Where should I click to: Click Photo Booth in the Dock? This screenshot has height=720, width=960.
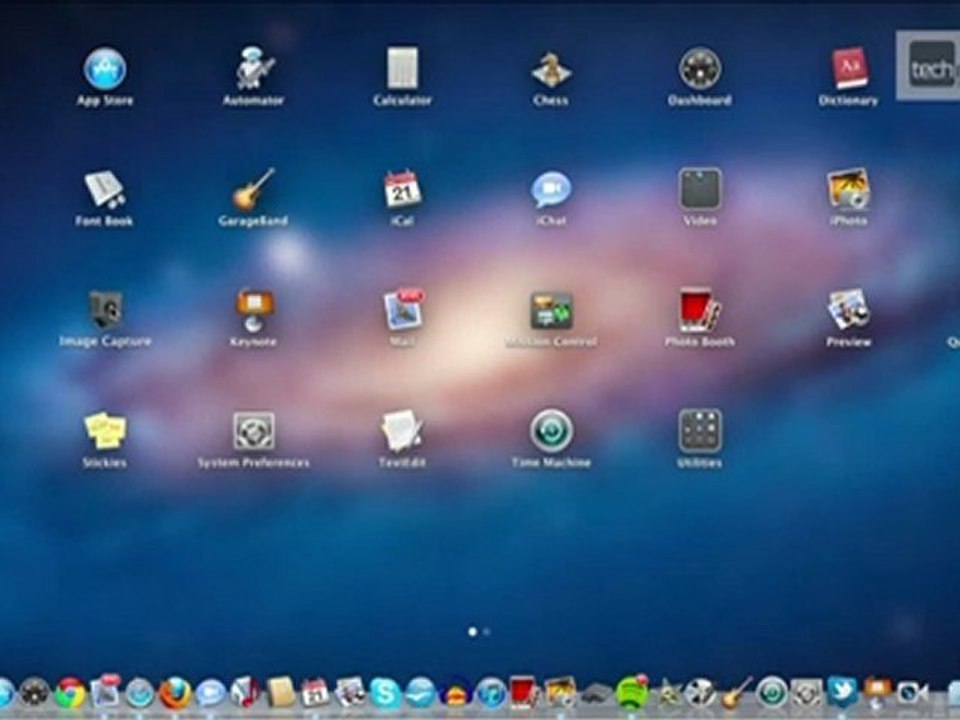click(x=525, y=693)
